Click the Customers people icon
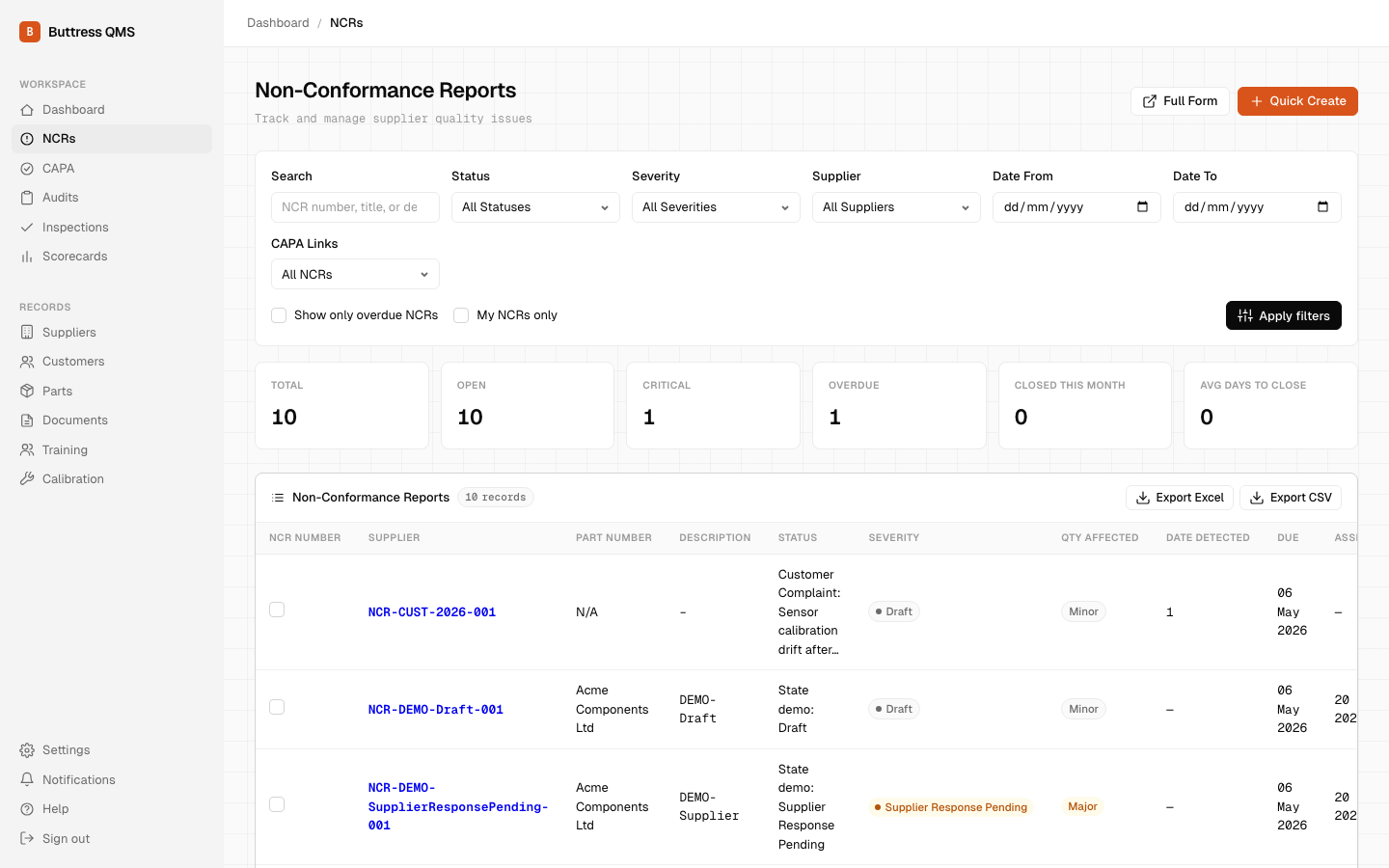The width and height of the screenshot is (1389, 868). click(27, 362)
